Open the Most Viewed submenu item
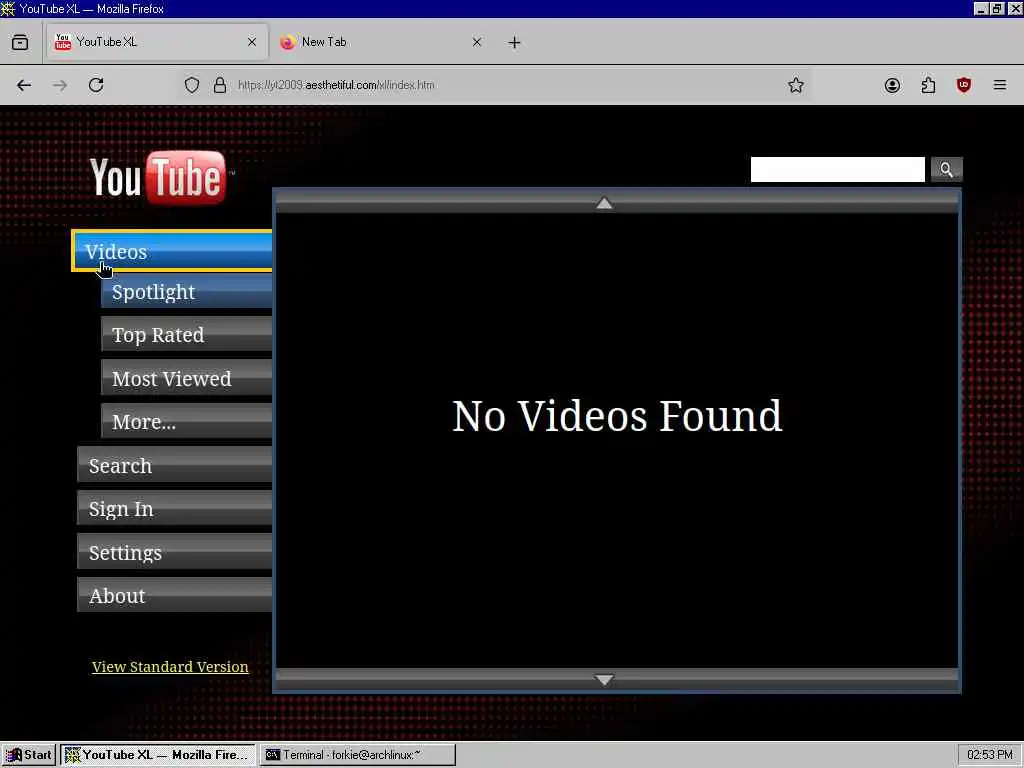This screenshot has width=1024, height=768. click(x=187, y=378)
